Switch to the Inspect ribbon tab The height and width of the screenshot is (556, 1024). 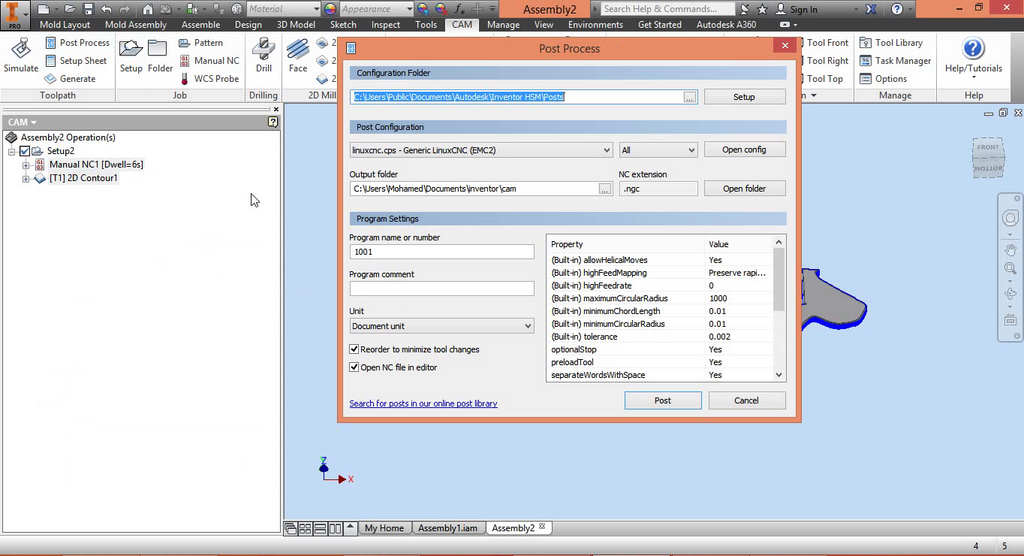[x=385, y=24]
